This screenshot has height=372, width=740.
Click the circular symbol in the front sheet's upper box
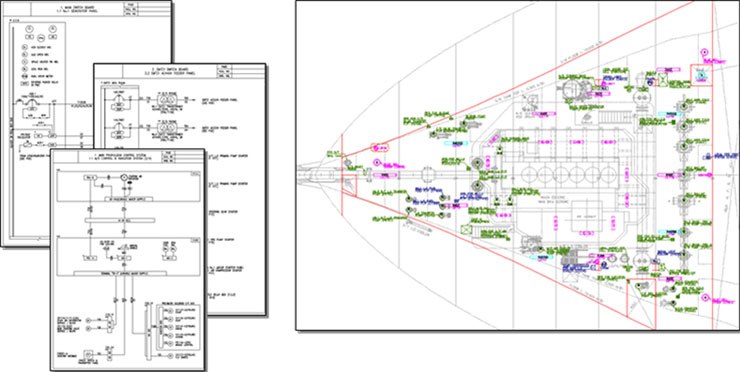point(124,177)
